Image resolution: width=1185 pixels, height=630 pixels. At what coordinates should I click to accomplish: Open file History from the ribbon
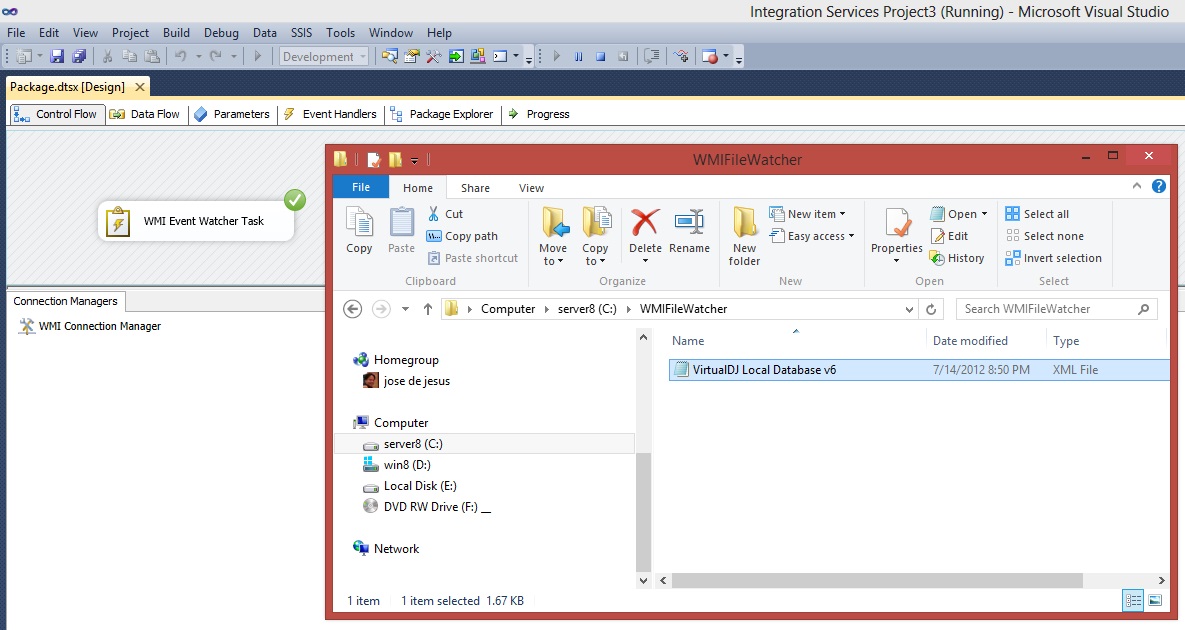pyautogui.click(x=957, y=258)
